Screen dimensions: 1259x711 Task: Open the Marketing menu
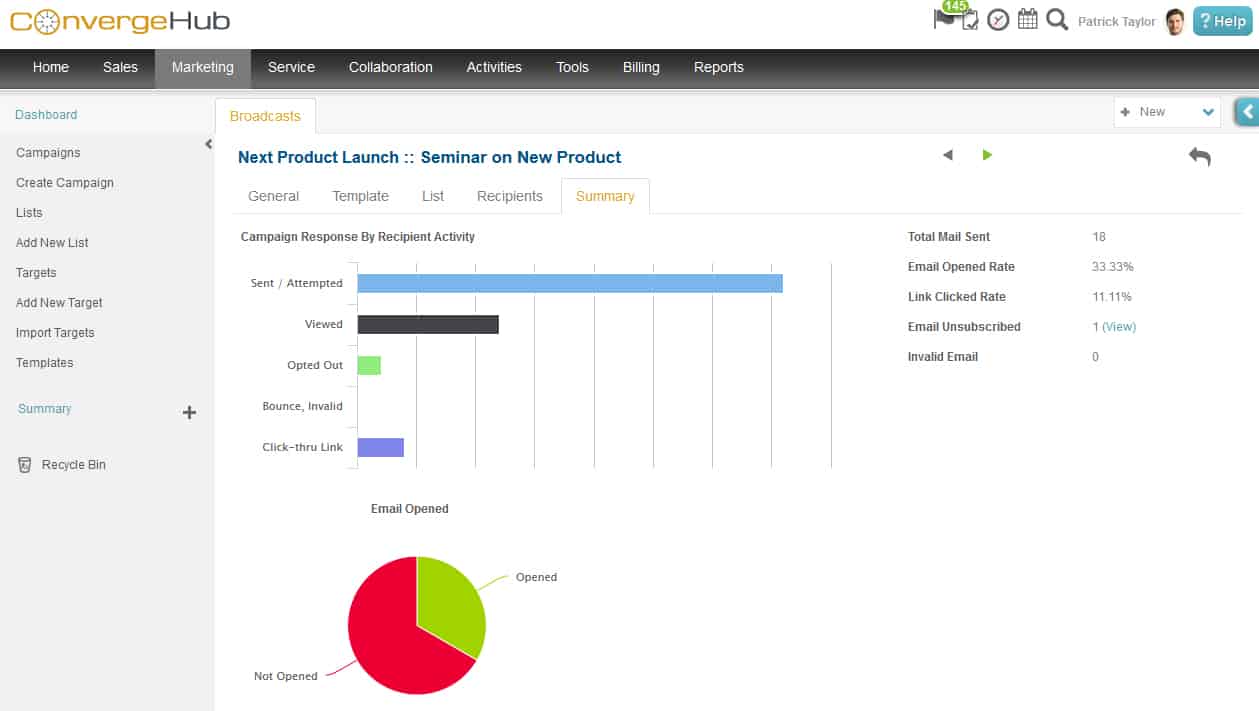pos(202,67)
